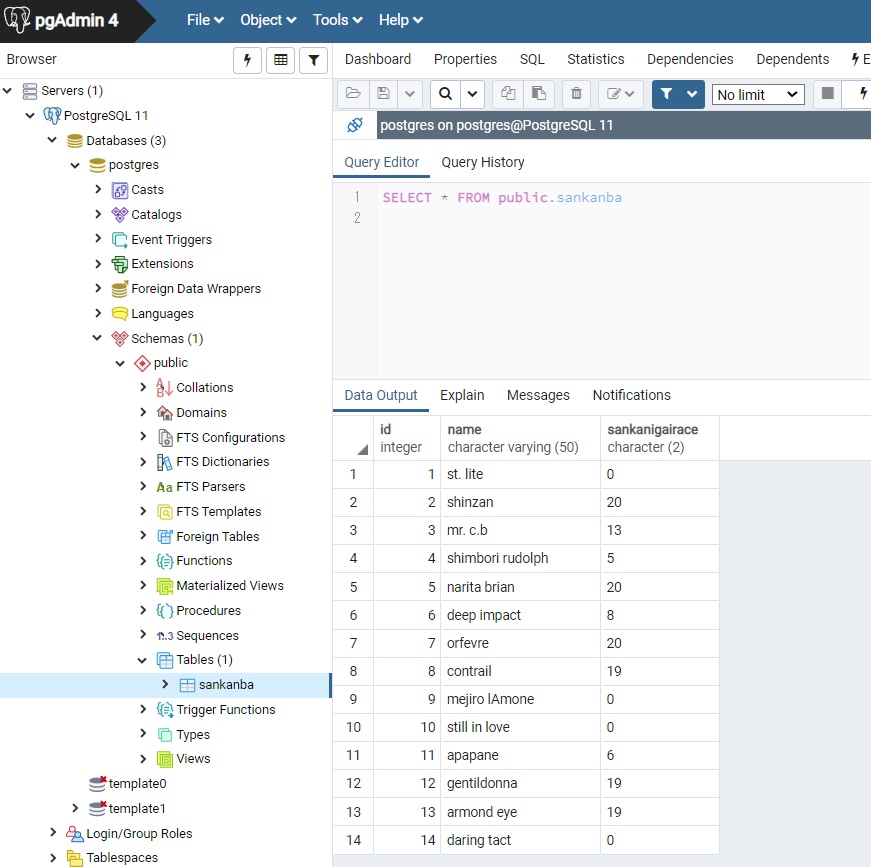Click the Extensions node icon
Viewport: 871px width, 867px height.
pyautogui.click(x=119, y=264)
